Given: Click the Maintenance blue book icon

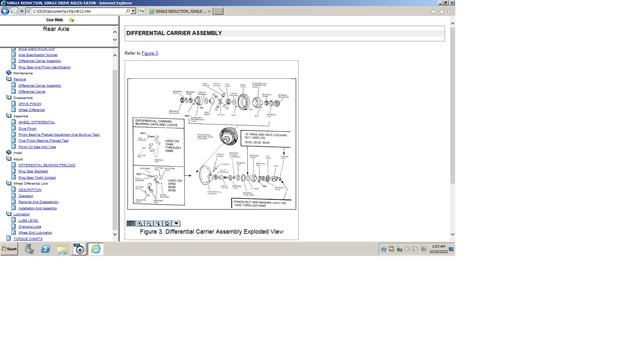Looking at the screenshot, I should (9, 73).
